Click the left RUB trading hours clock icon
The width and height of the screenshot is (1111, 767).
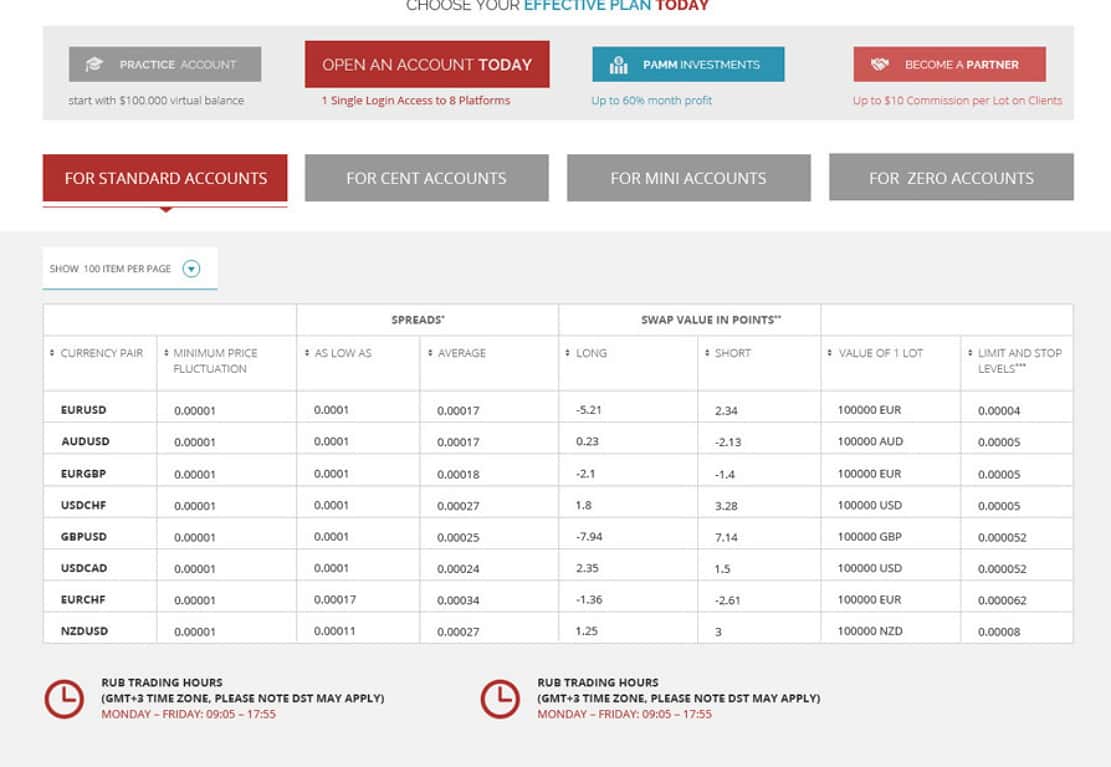coord(64,699)
